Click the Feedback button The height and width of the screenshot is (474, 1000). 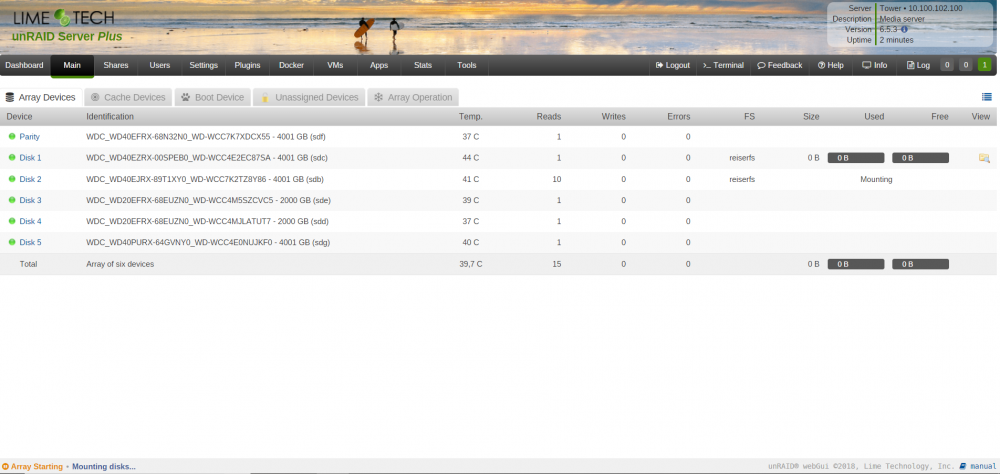point(779,65)
